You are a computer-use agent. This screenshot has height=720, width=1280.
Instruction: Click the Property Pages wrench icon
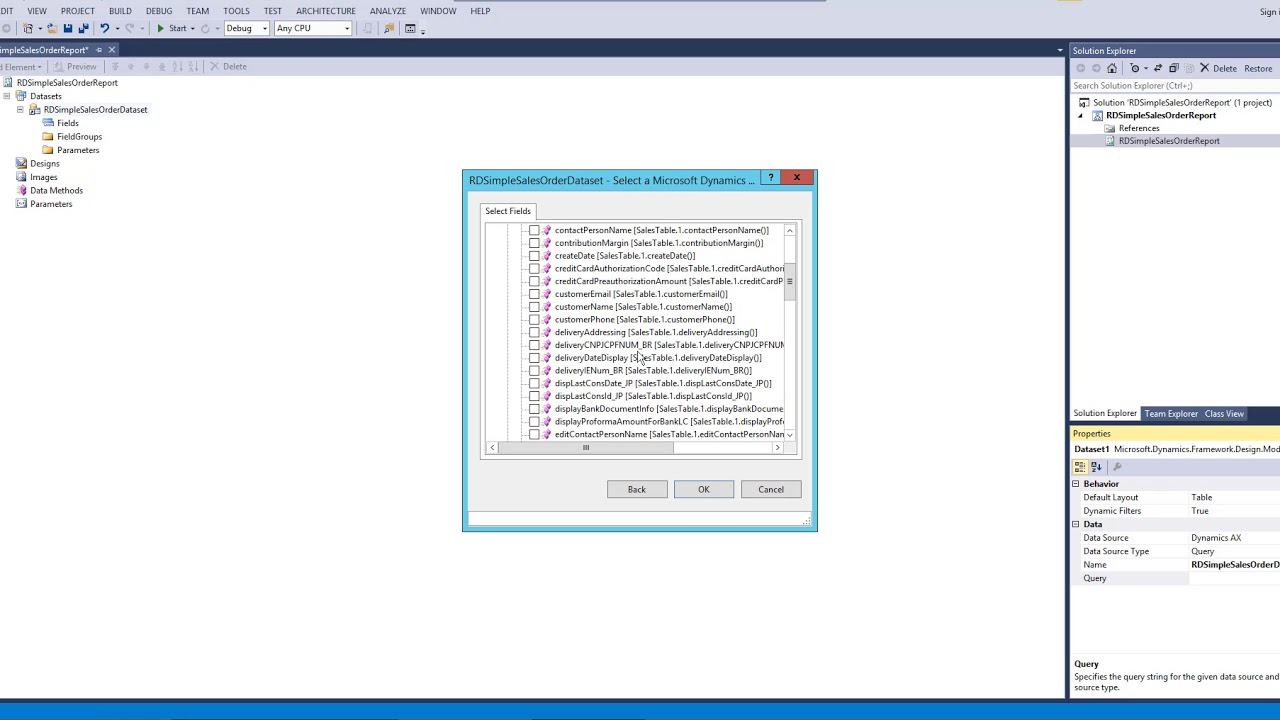1117,467
